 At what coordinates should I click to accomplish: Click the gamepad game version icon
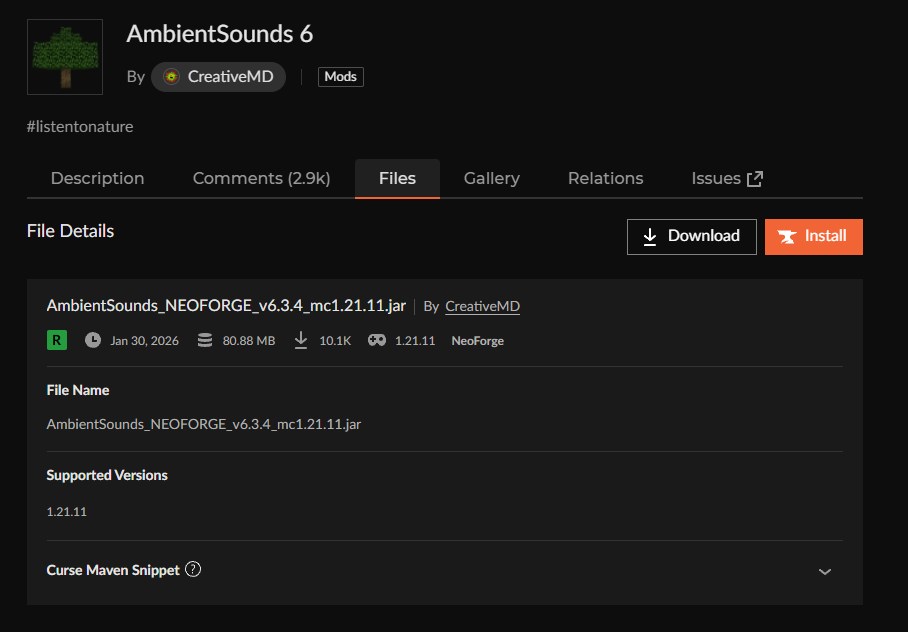[x=377, y=340]
